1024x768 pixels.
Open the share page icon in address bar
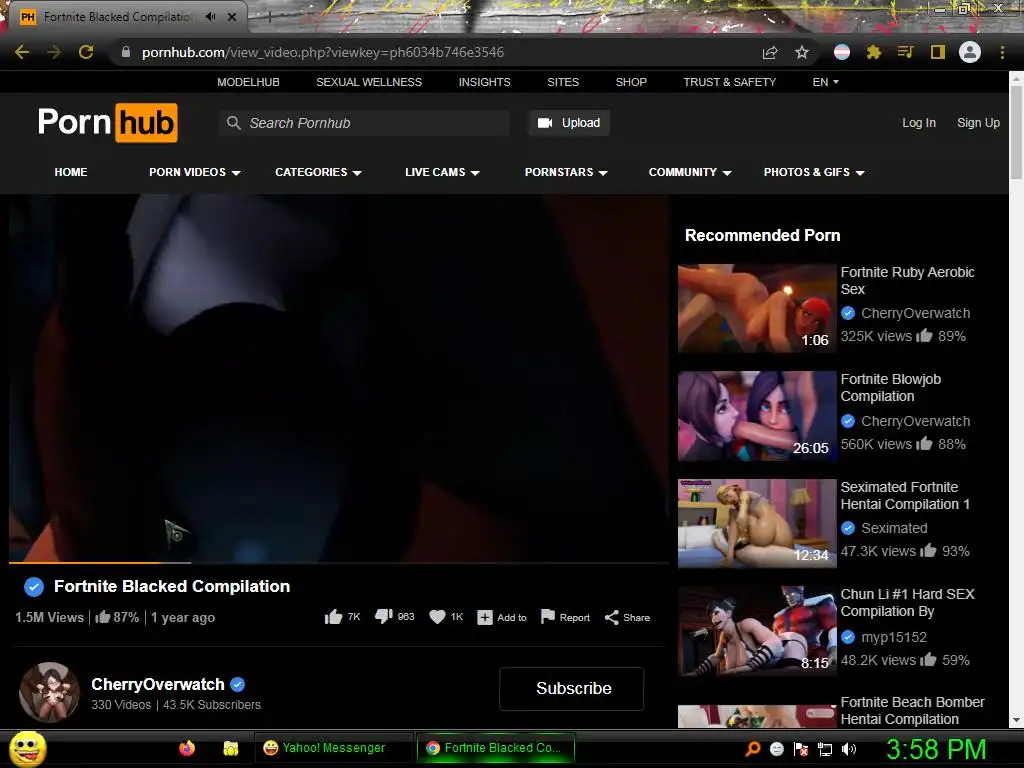pyautogui.click(x=770, y=52)
